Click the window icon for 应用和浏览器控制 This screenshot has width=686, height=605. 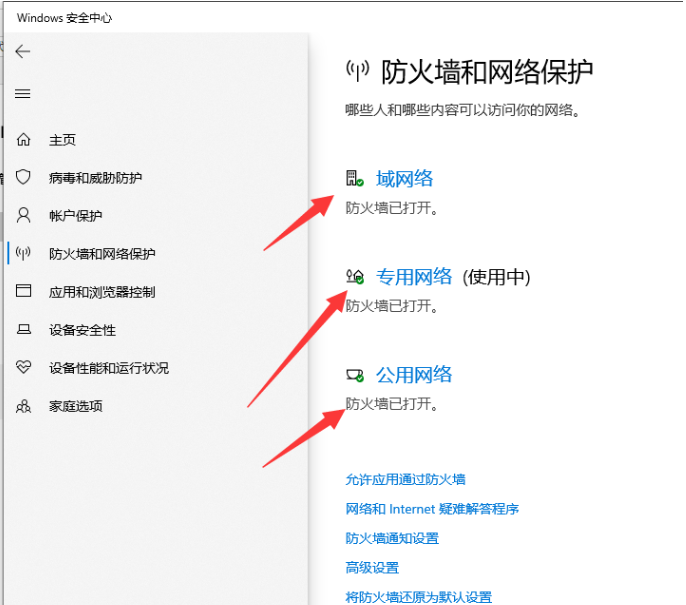point(24,292)
